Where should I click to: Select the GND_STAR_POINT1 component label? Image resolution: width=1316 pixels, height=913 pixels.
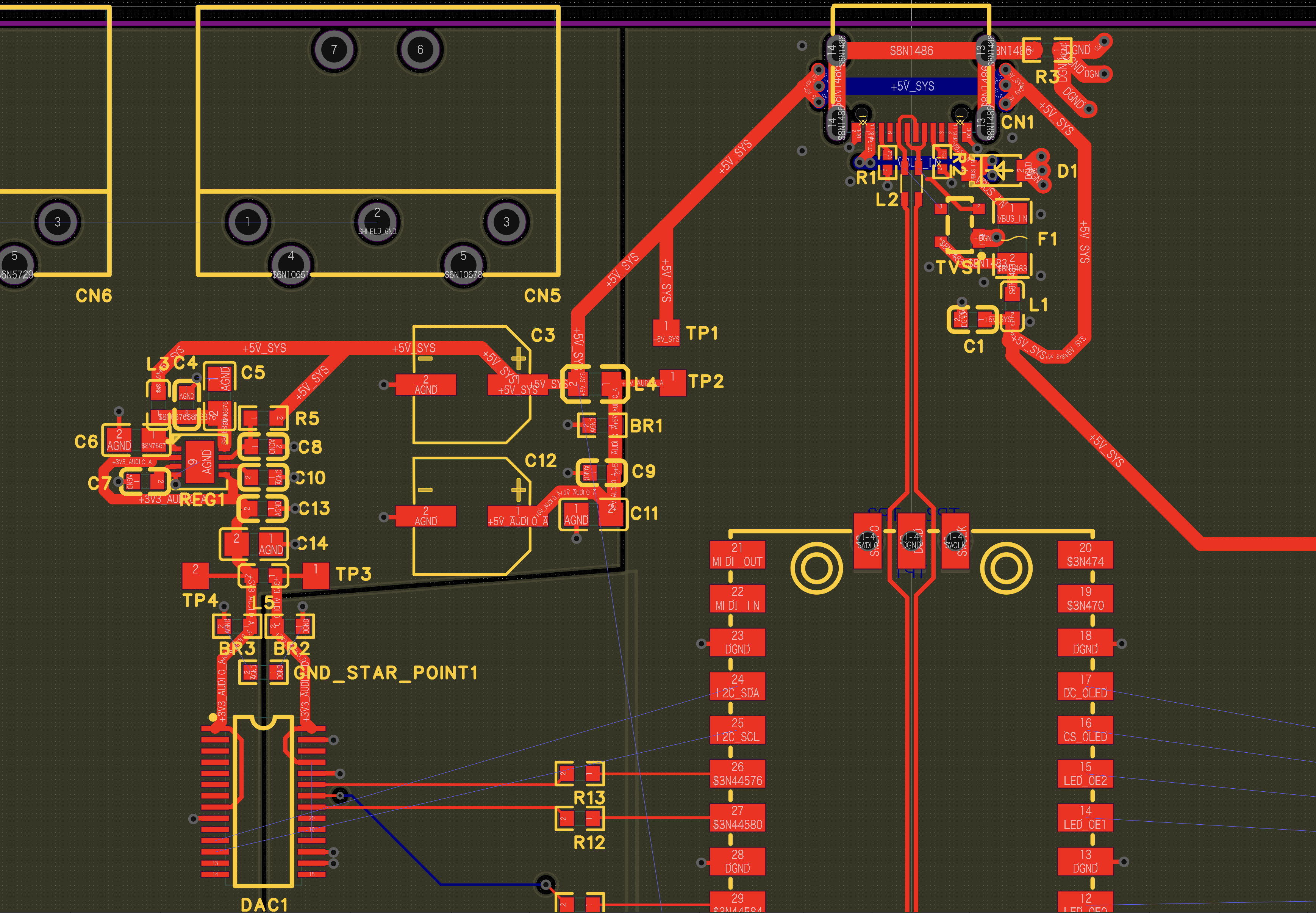pyautogui.click(x=386, y=673)
